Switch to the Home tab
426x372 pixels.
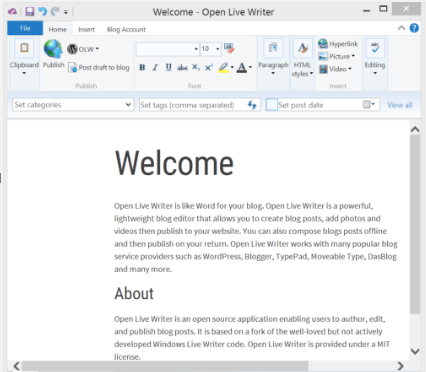tap(58, 29)
